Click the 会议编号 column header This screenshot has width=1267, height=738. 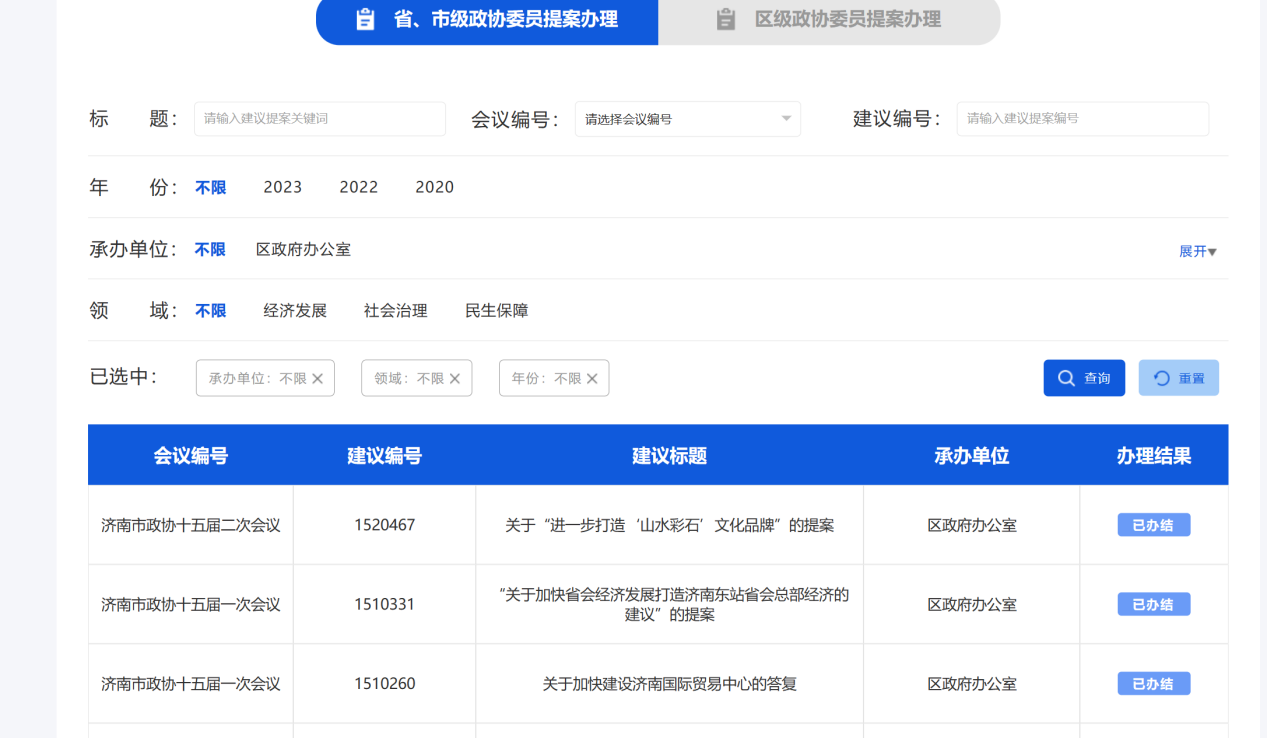pos(191,456)
